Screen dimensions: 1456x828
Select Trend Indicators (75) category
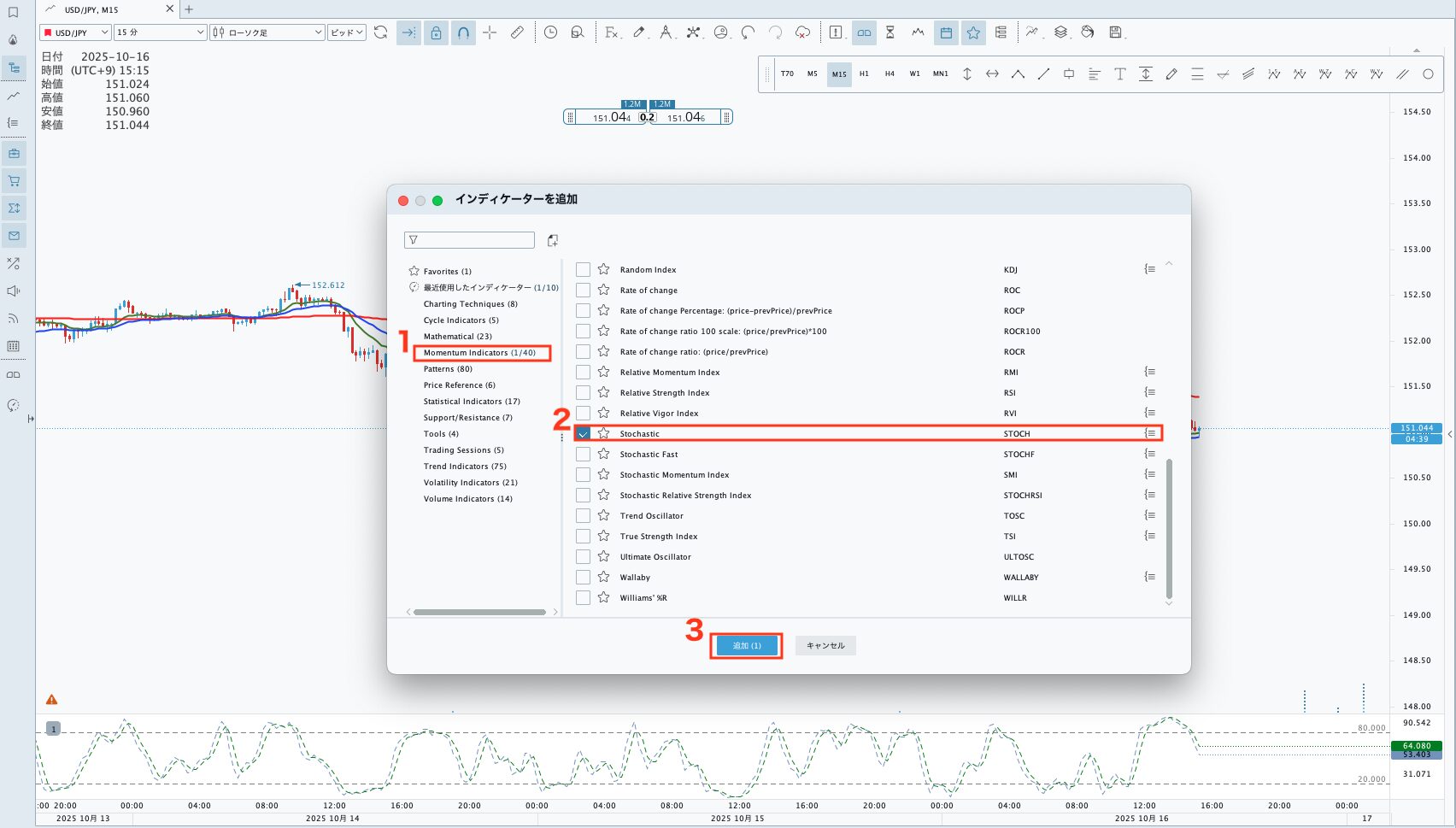(x=465, y=467)
